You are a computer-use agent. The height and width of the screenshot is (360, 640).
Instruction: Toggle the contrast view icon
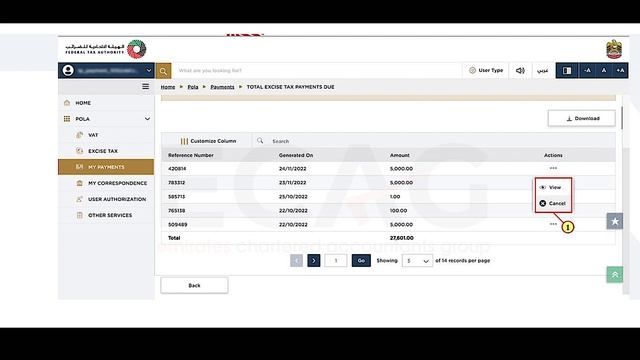pyautogui.click(x=567, y=71)
